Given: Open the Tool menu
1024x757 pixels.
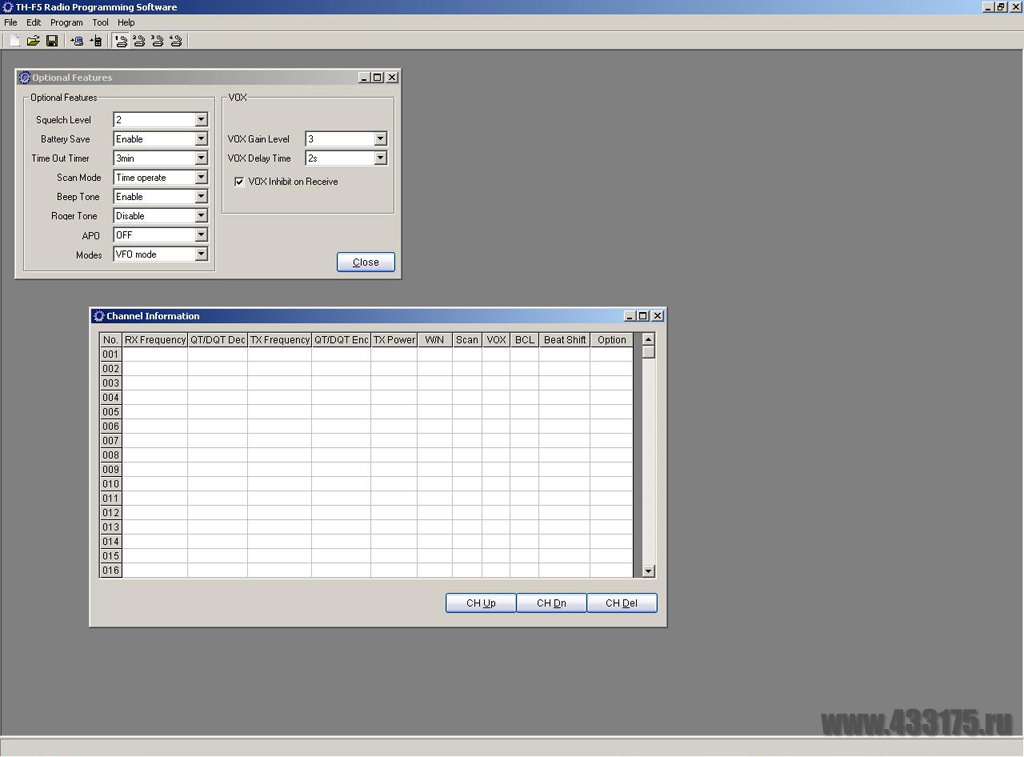Looking at the screenshot, I should pos(100,22).
